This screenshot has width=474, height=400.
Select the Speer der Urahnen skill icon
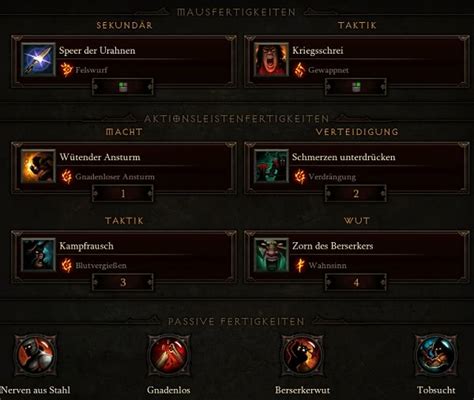point(38,59)
